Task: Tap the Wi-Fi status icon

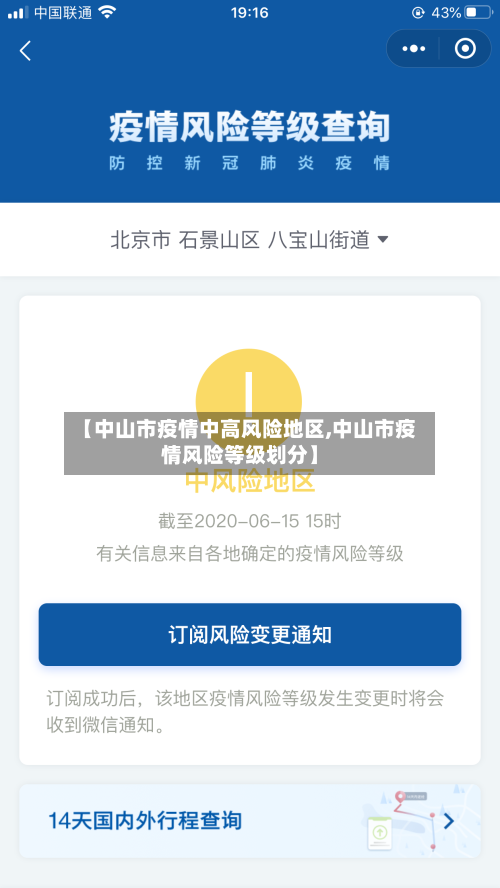Action: [106, 12]
